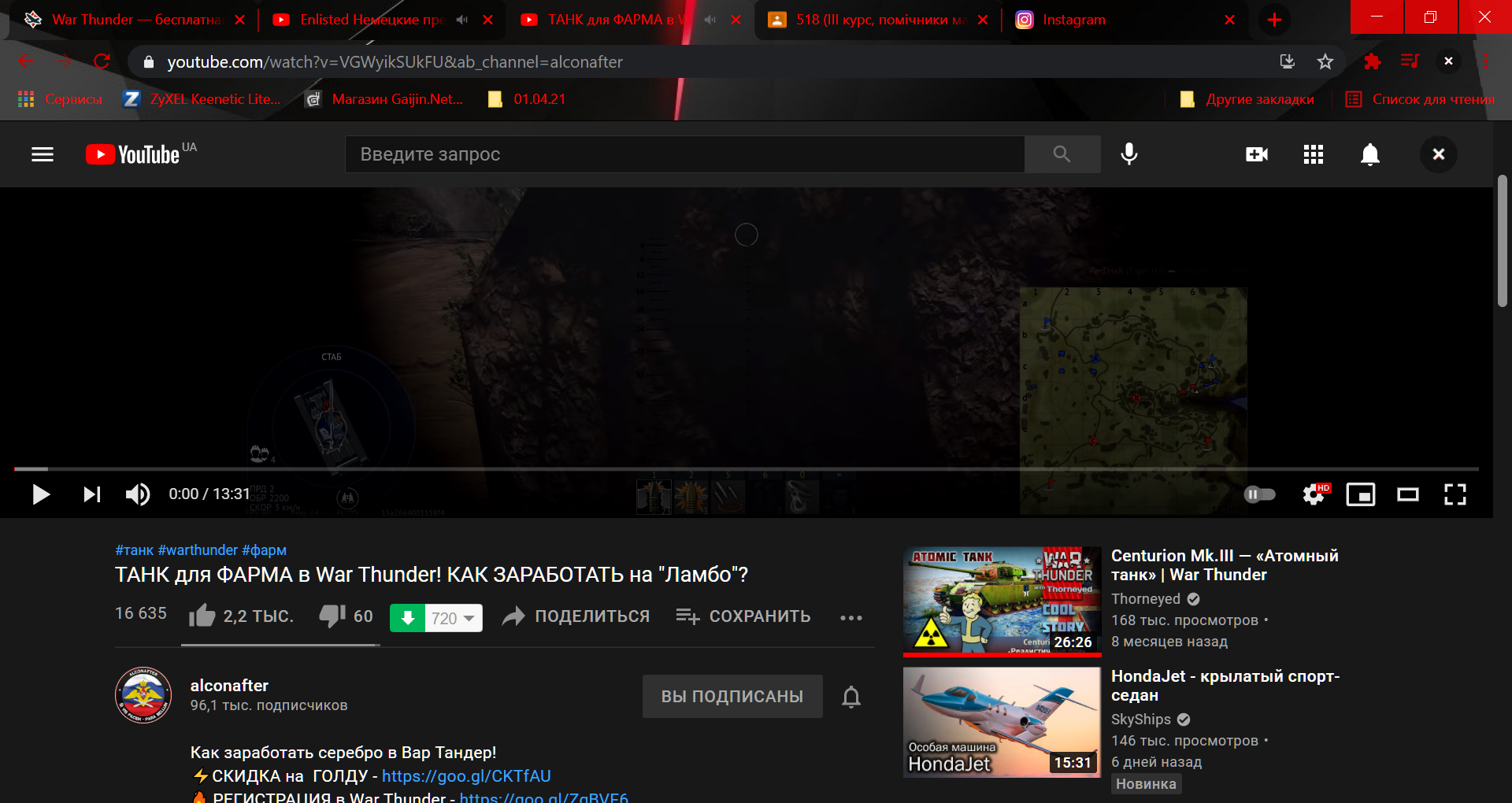1512x803 pixels.
Task: Enable miniplayer mode
Action: [x=1361, y=494]
